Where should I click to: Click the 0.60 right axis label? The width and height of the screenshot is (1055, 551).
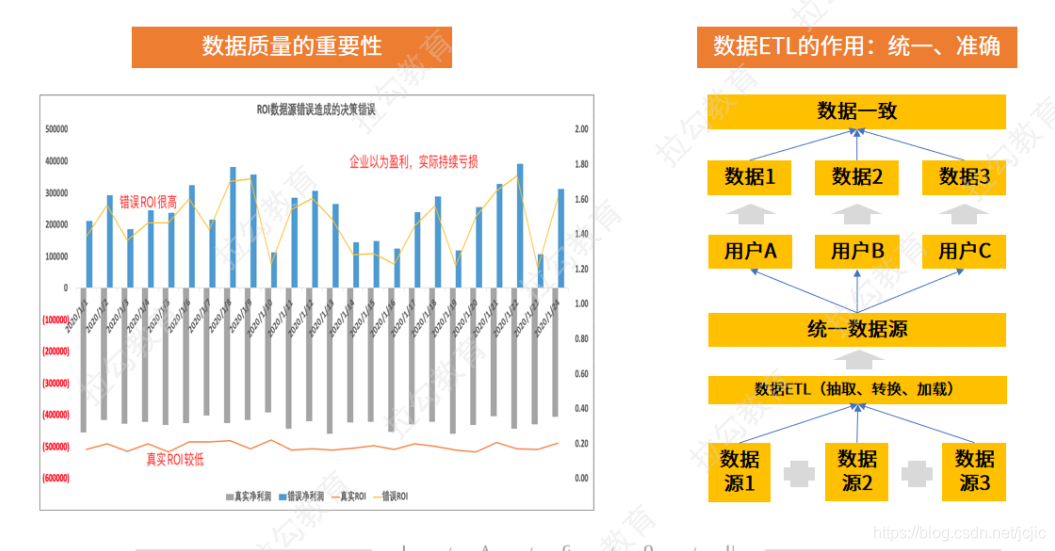pos(581,374)
